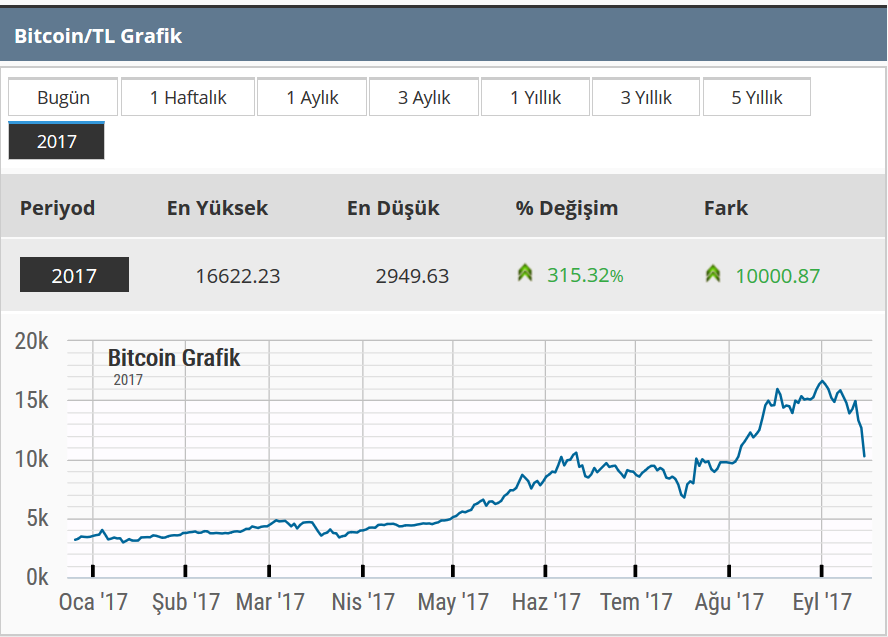Click the En Yüksek column header
The height and width of the screenshot is (637, 888).
[217, 208]
